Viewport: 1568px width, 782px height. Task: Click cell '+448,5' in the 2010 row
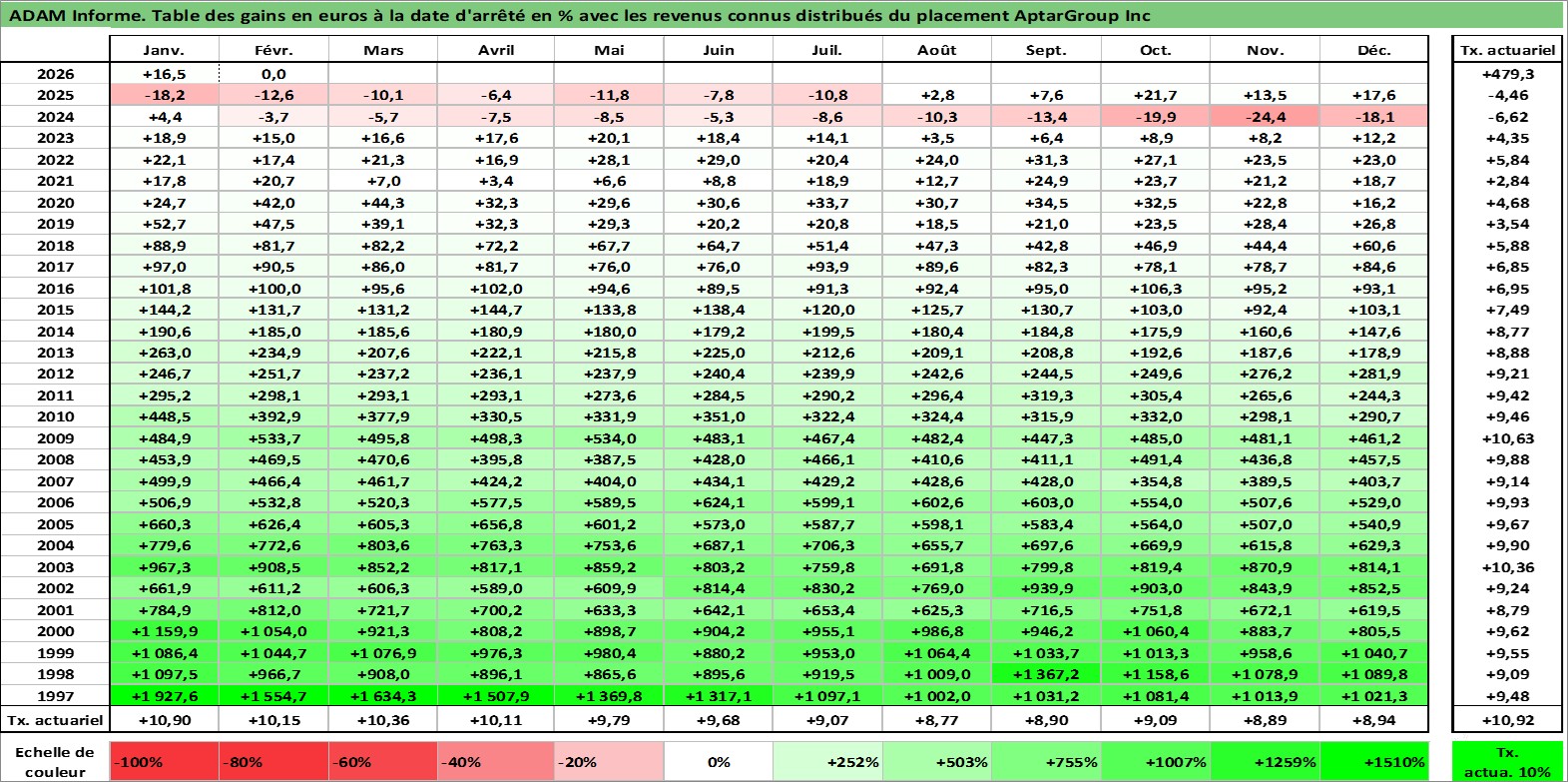click(x=164, y=416)
